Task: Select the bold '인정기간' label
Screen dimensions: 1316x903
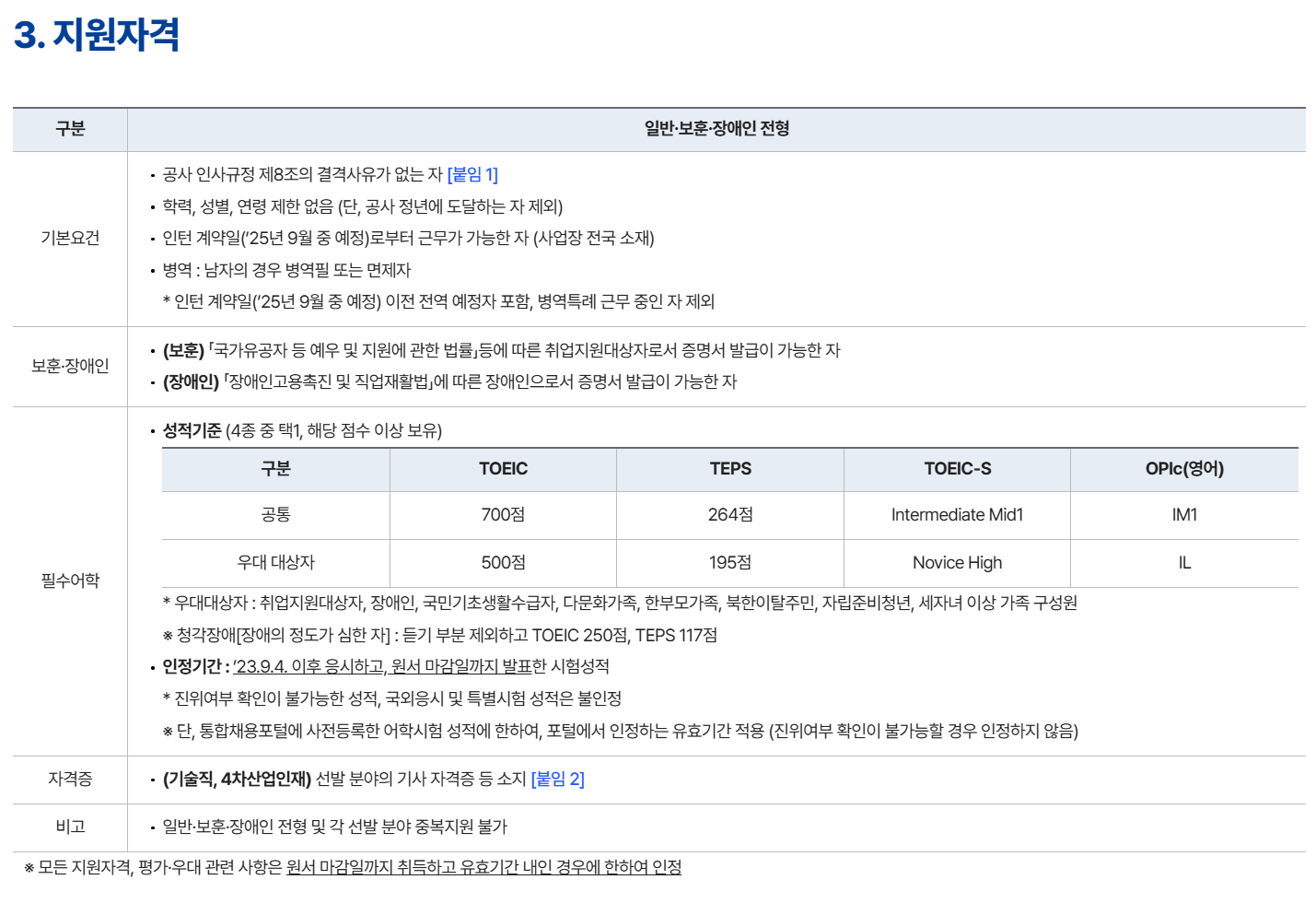Action: 192,666
